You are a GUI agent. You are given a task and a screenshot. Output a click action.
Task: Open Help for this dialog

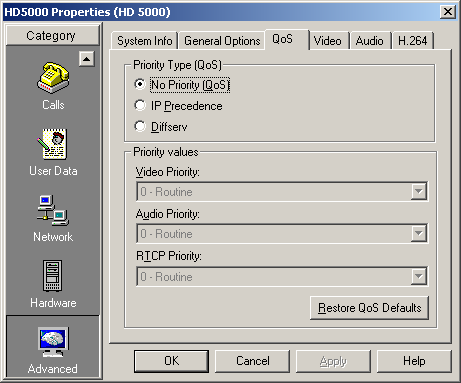(414, 361)
